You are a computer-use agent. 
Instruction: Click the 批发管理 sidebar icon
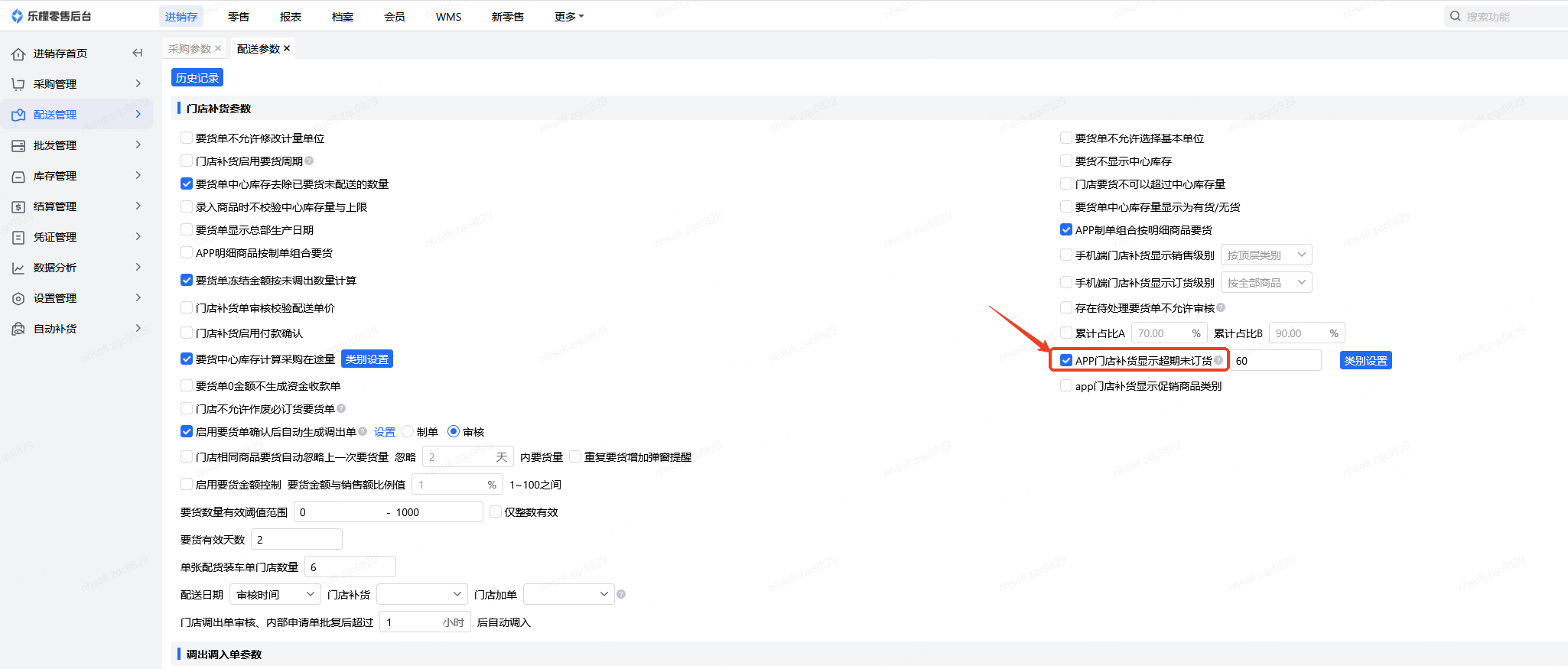click(x=18, y=145)
